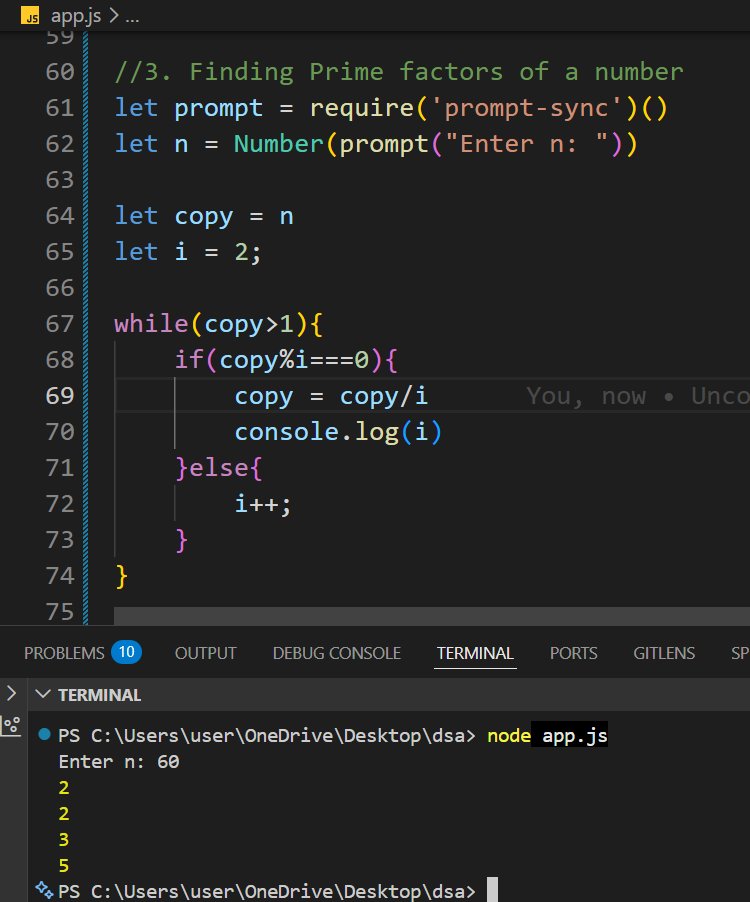The image size is (750, 902).
Task: Click 'let i = 2;' statement
Action: pos(188,252)
